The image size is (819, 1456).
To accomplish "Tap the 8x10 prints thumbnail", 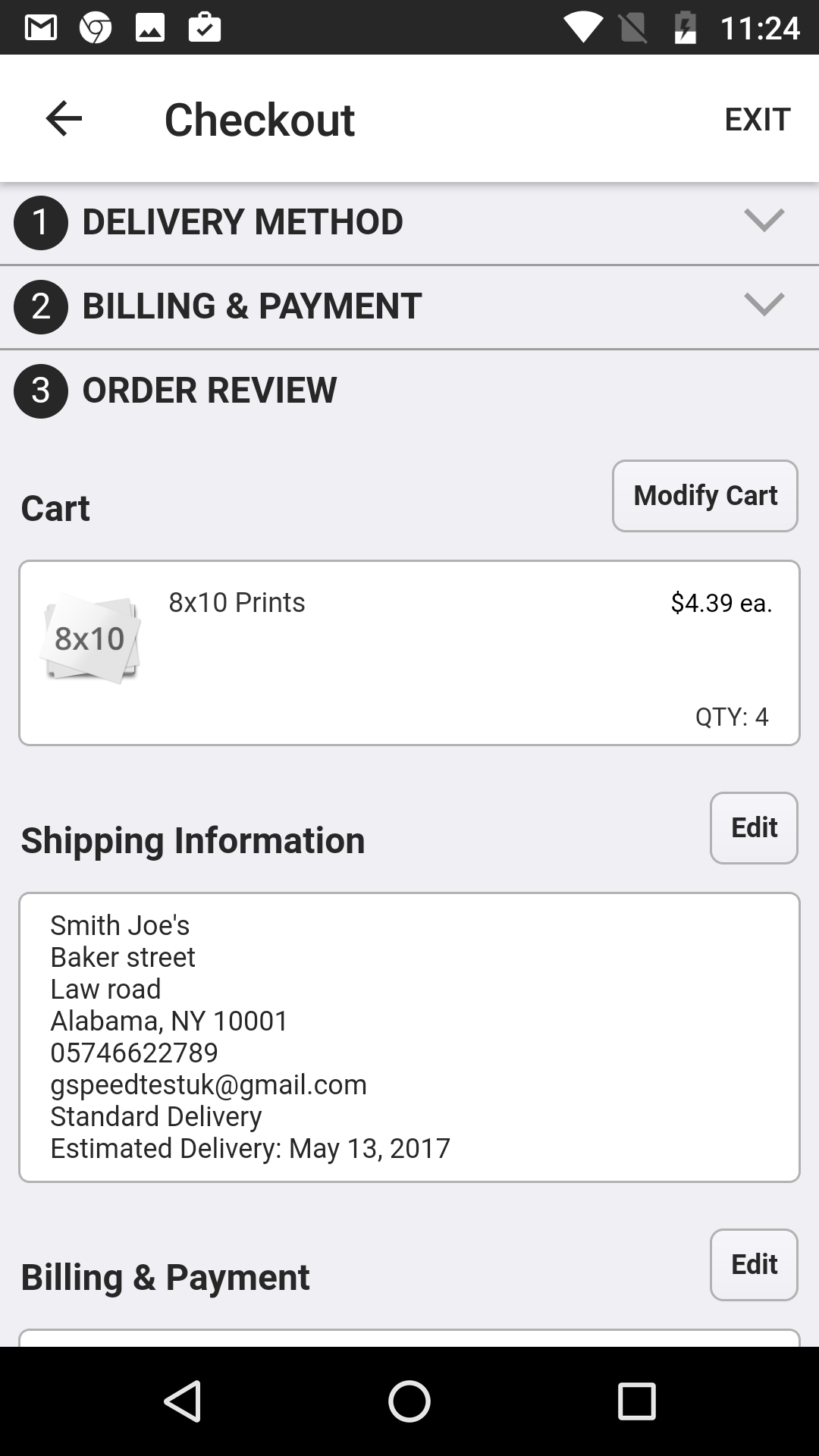I will coord(90,639).
